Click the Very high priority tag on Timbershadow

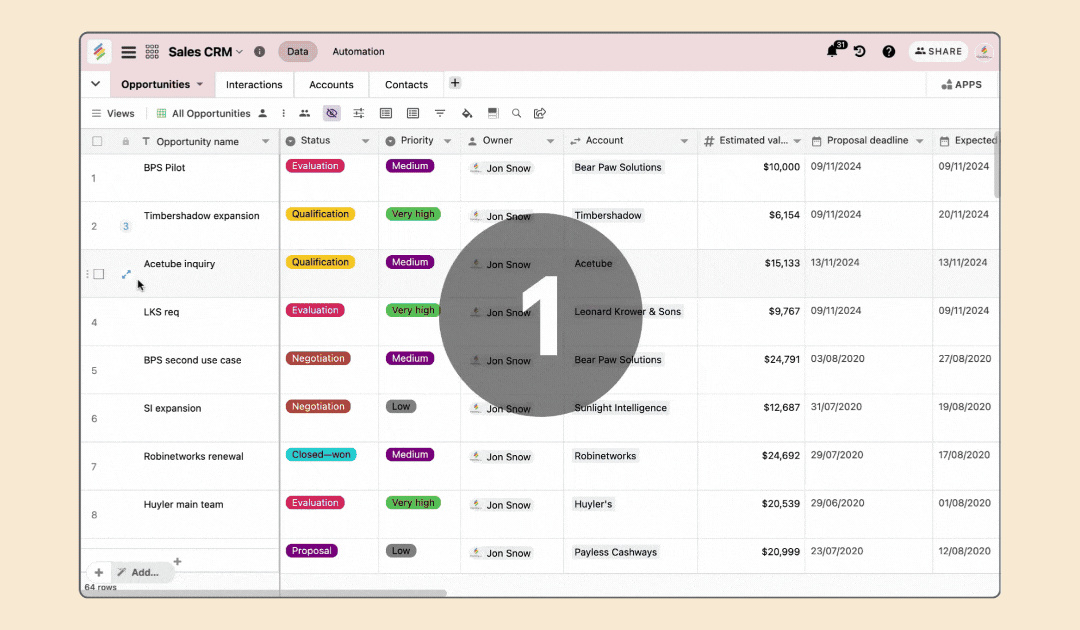coord(413,214)
